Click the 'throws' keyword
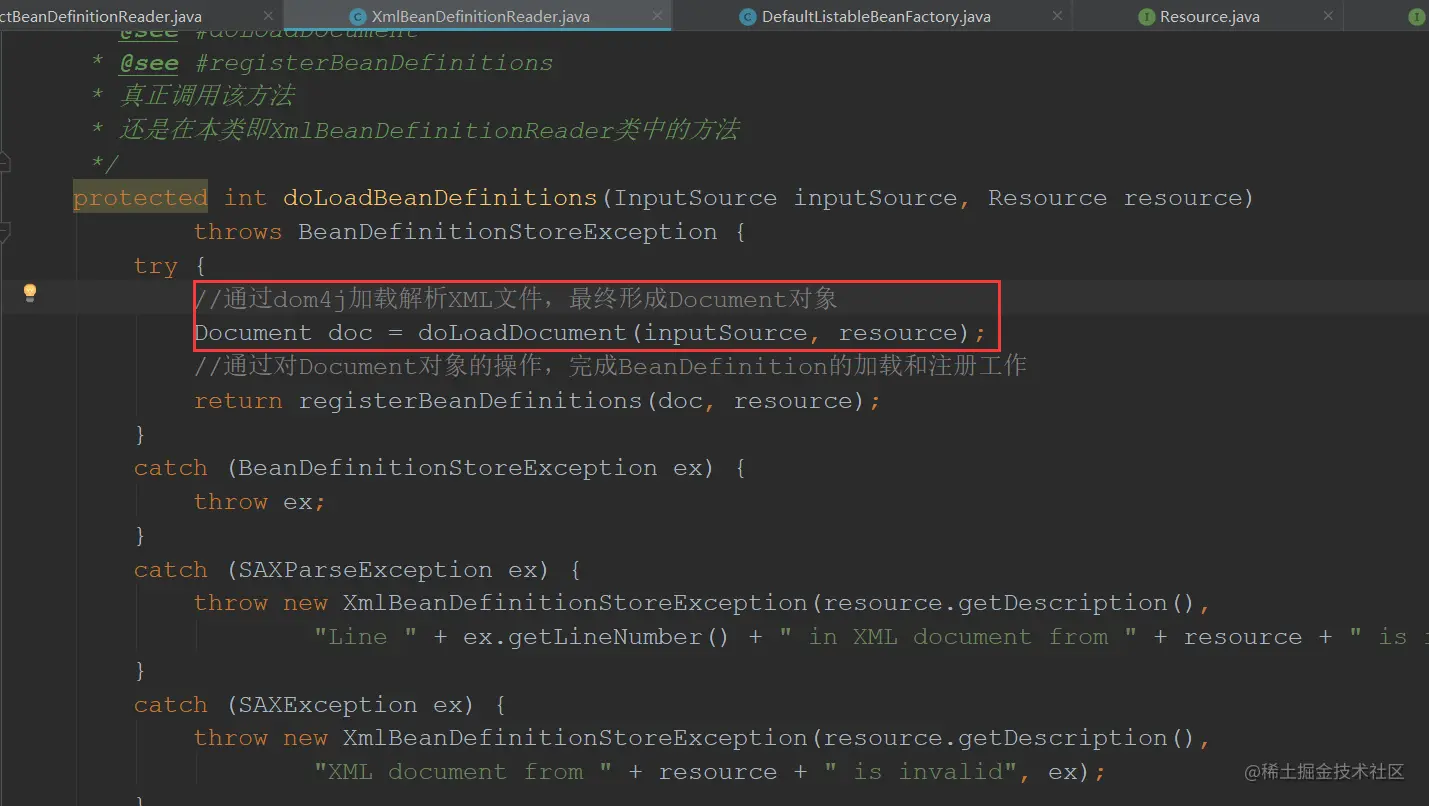 click(x=238, y=232)
